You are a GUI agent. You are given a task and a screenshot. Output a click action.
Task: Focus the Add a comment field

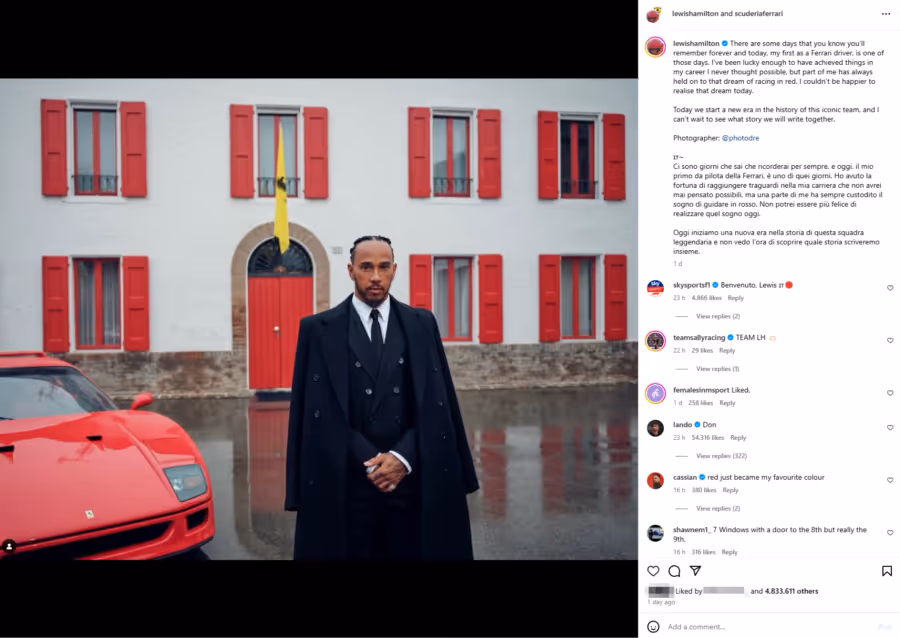(x=769, y=627)
